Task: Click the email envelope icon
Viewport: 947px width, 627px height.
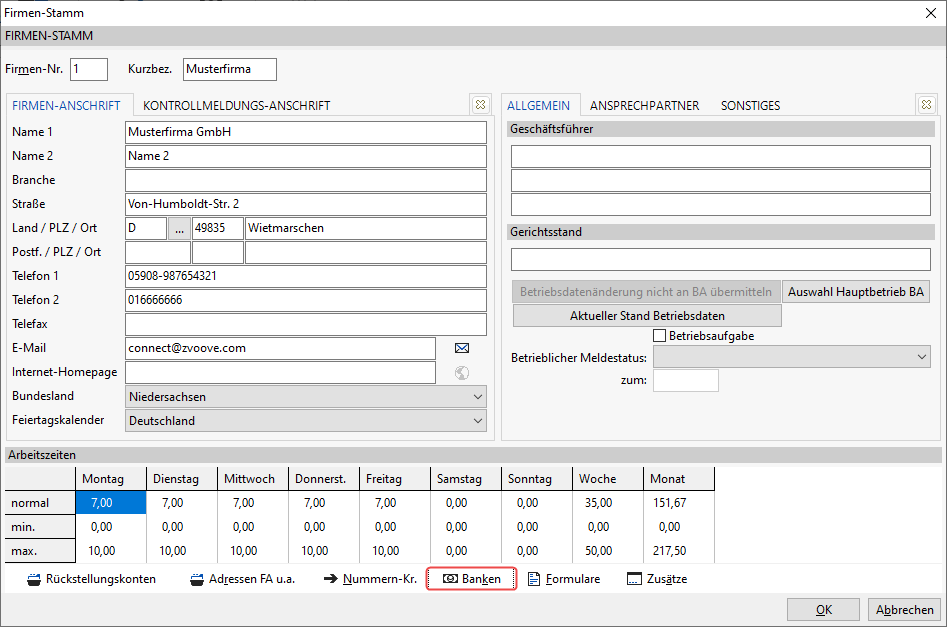Action: (462, 348)
